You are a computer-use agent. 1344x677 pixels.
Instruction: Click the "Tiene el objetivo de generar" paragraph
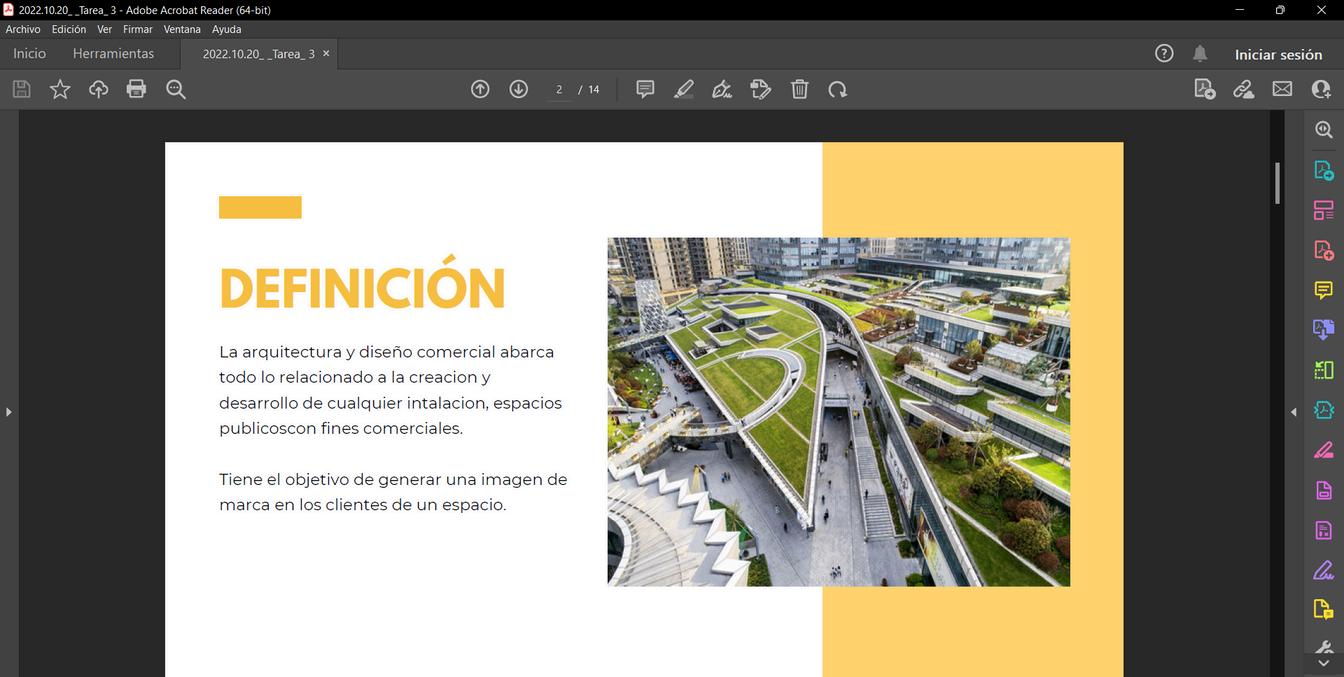pyautogui.click(x=393, y=492)
